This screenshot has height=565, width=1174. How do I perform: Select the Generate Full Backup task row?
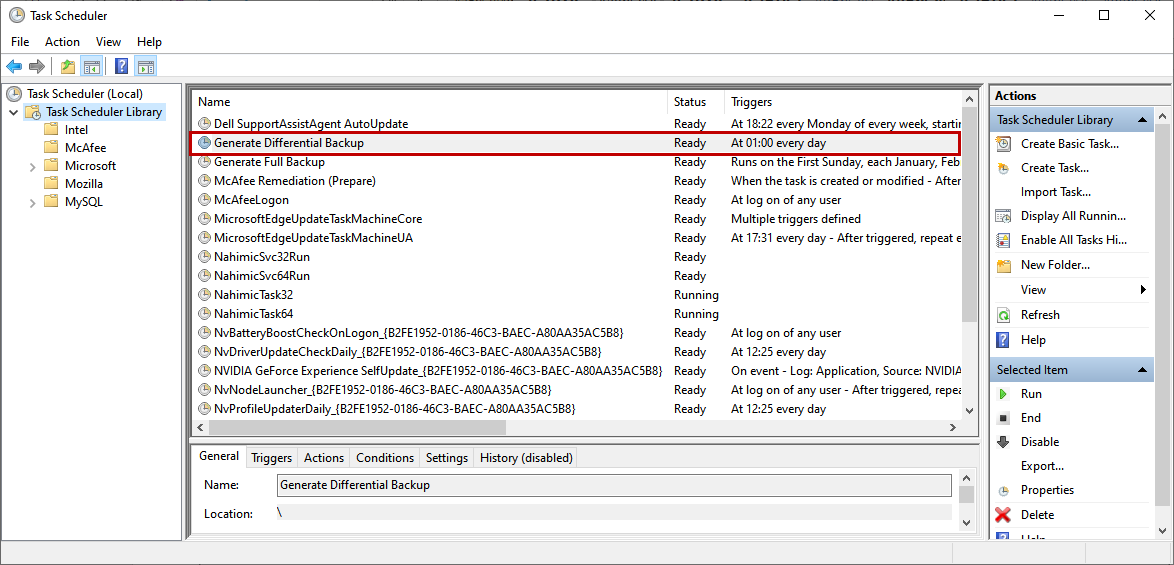pos(269,162)
